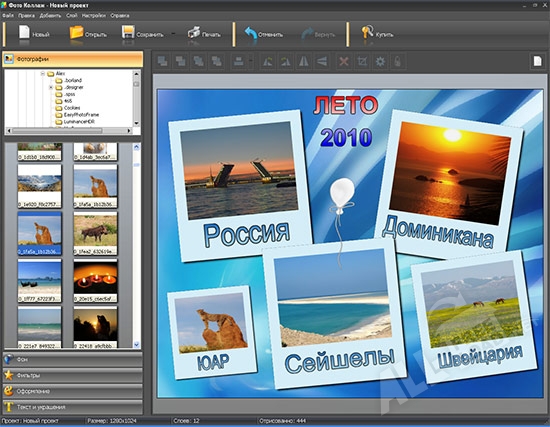Open the Добавить menu

50,15
